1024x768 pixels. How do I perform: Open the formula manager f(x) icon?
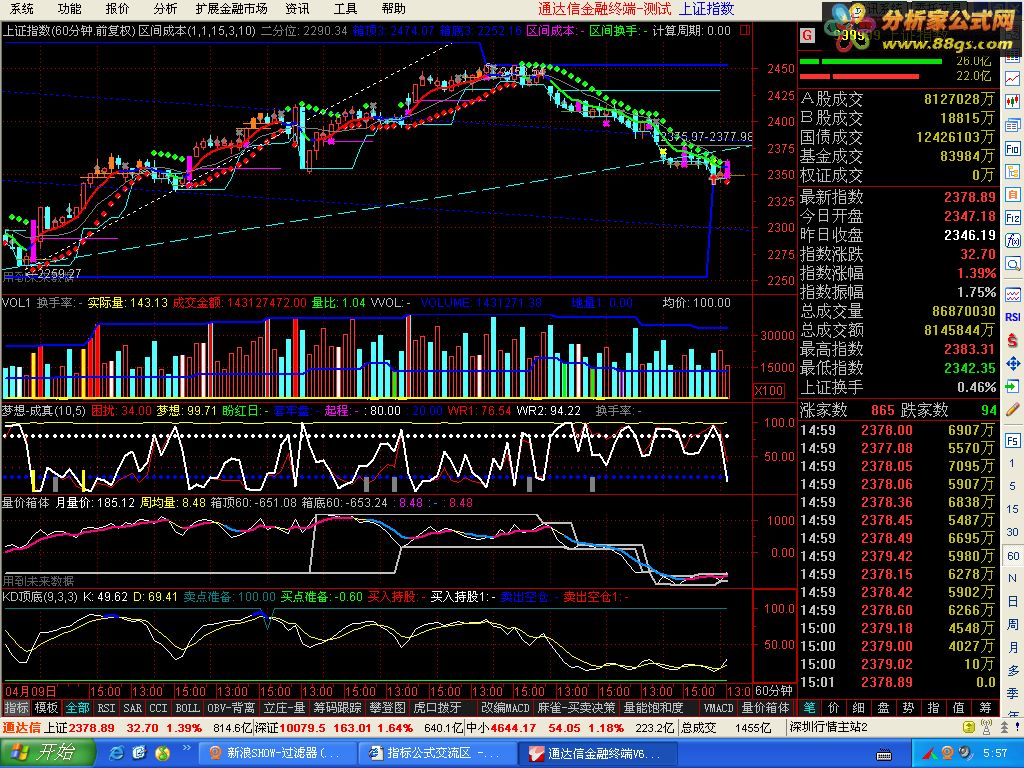1013,241
